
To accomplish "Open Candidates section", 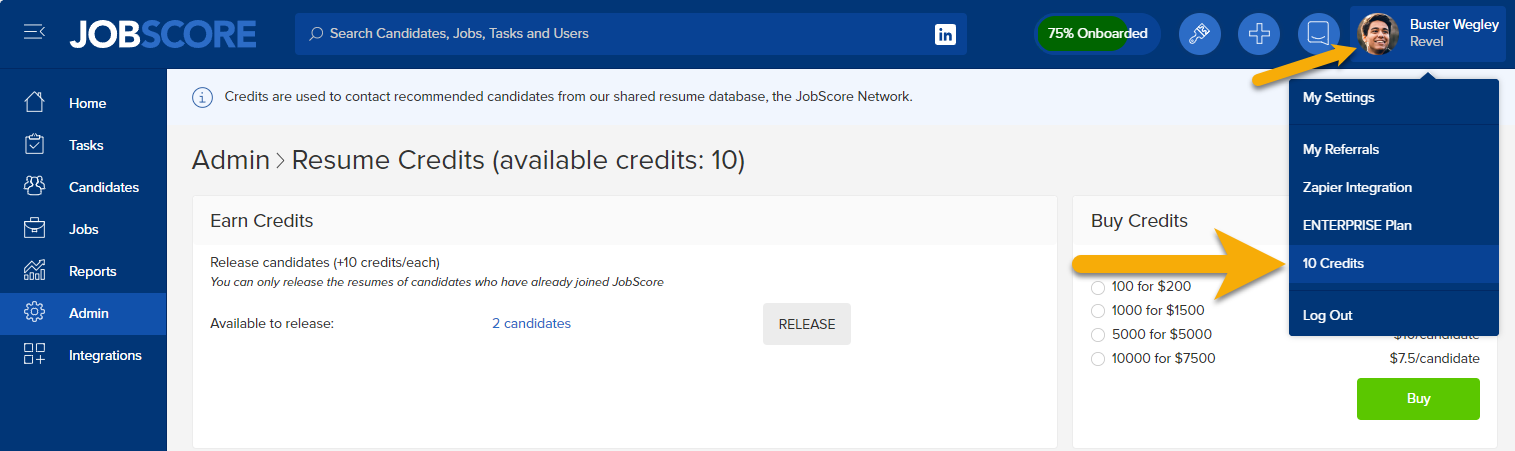I will tap(83, 187).
